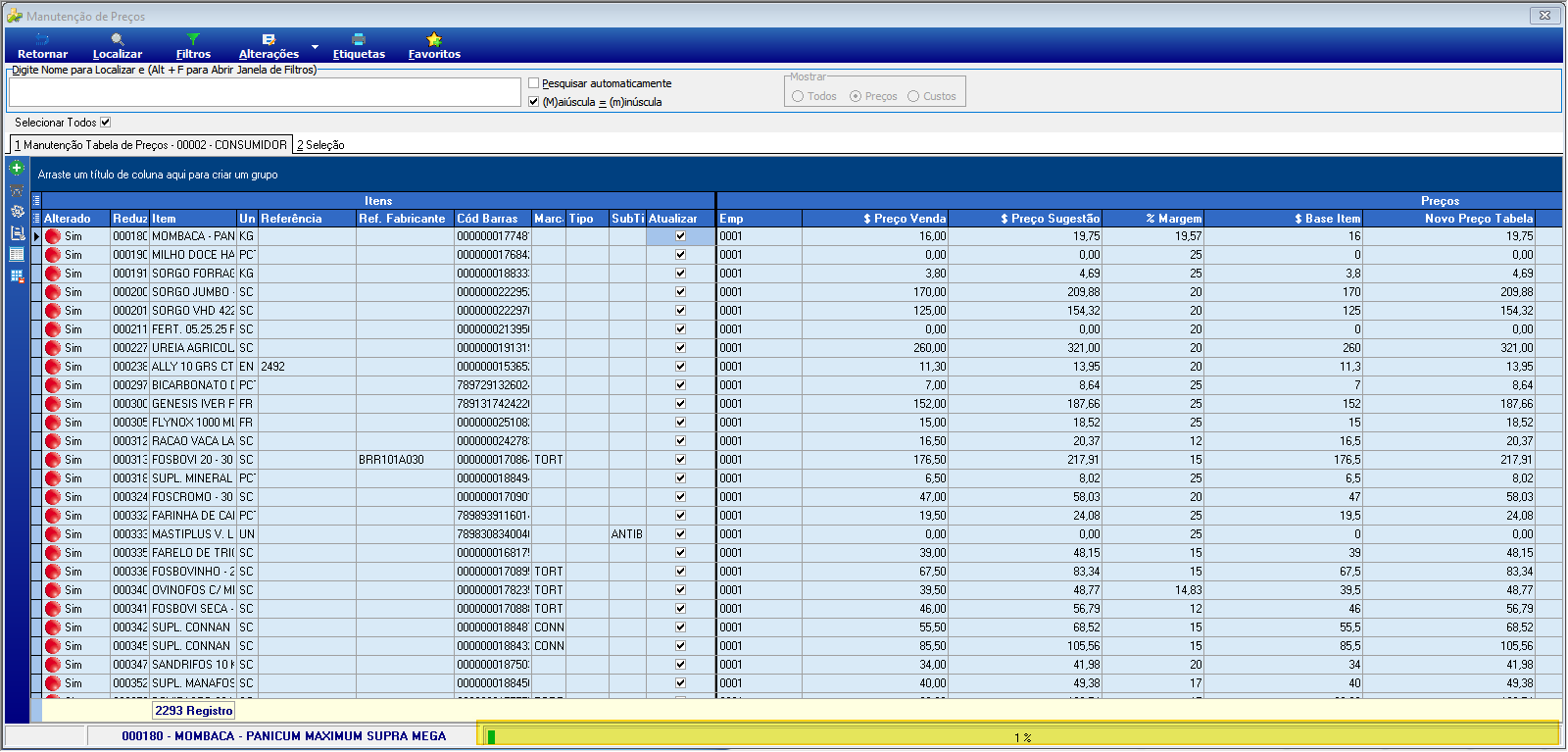
Task: Close the Manutenção de Preços window
Action: click(x=1544, y=16)
